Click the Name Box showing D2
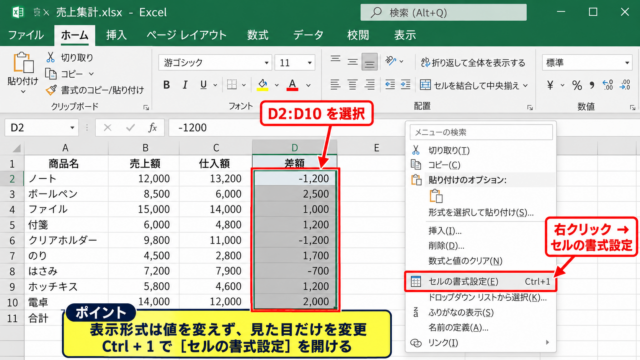 pyautogui.click(x=41, y=128)
